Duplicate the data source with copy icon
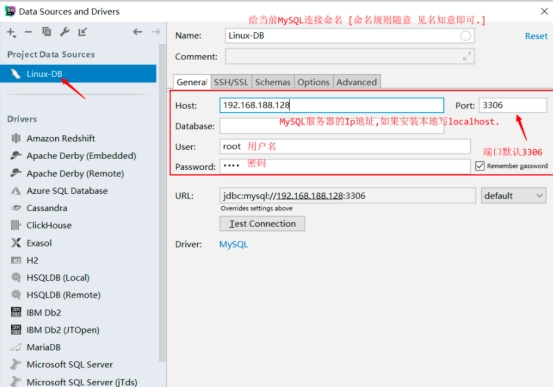This screenshot has height=387, width=553. [x=47, y=32]
